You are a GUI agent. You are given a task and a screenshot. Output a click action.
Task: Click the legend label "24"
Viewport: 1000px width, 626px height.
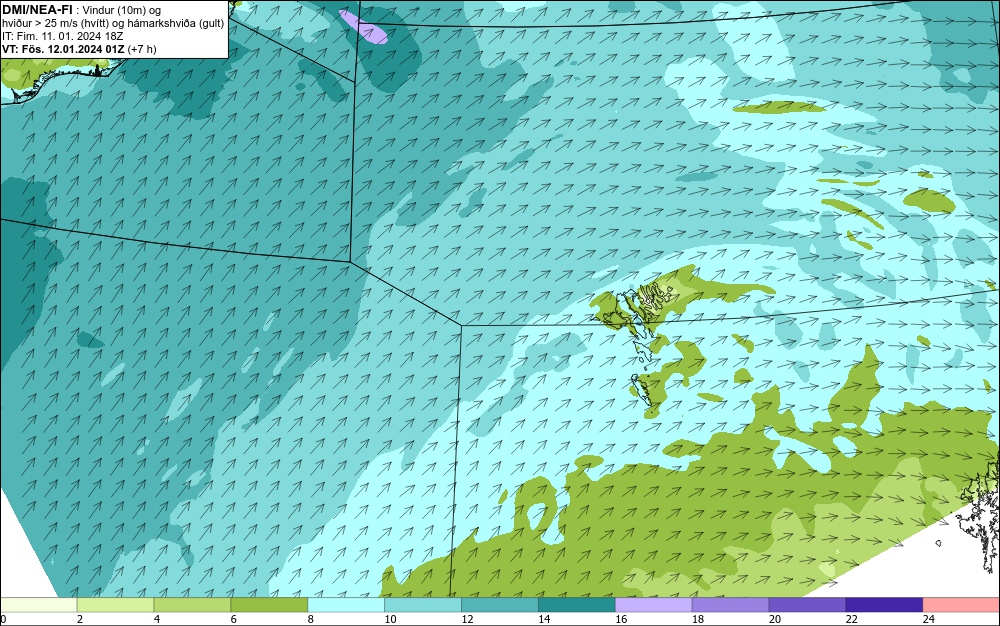point(929,619)
